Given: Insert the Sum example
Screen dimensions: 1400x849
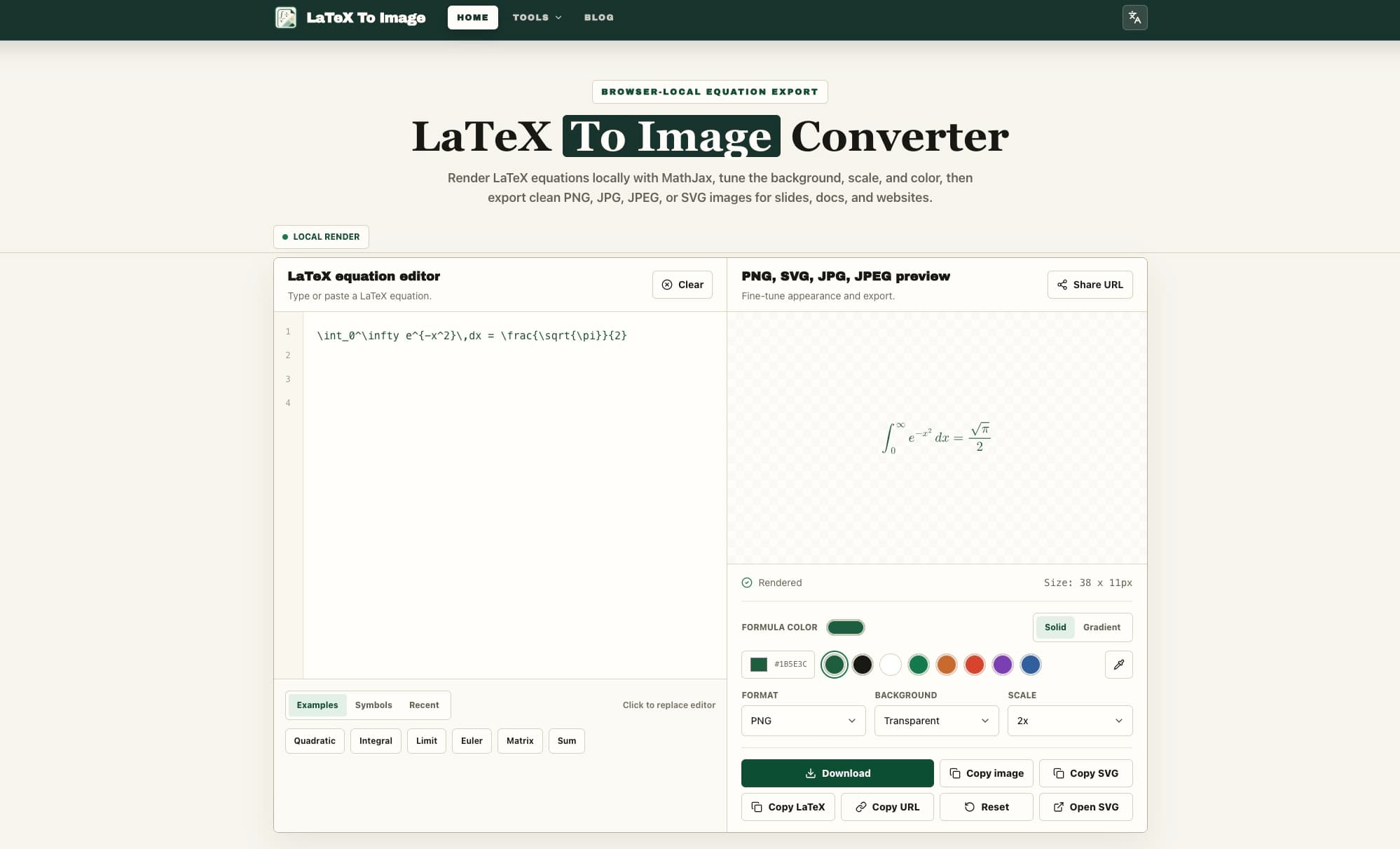Looking at the screenshot, I should point(566,741).
